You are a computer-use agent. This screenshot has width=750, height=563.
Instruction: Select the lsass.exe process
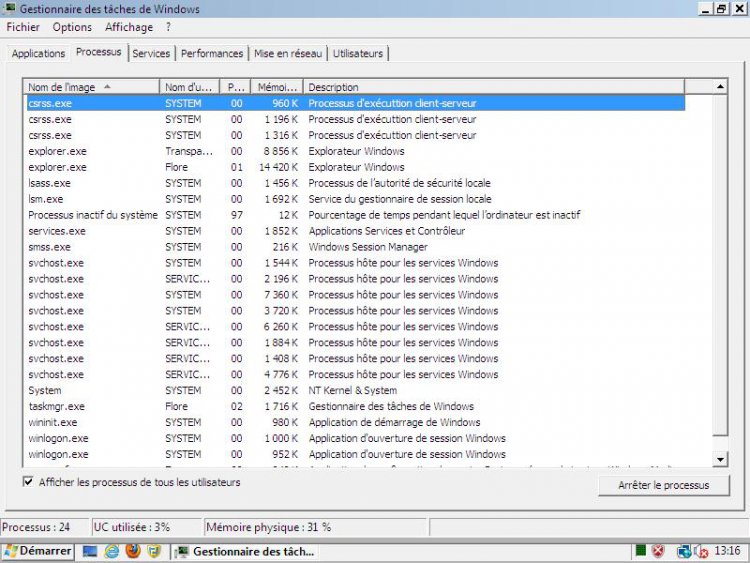[x=356, y=183]
